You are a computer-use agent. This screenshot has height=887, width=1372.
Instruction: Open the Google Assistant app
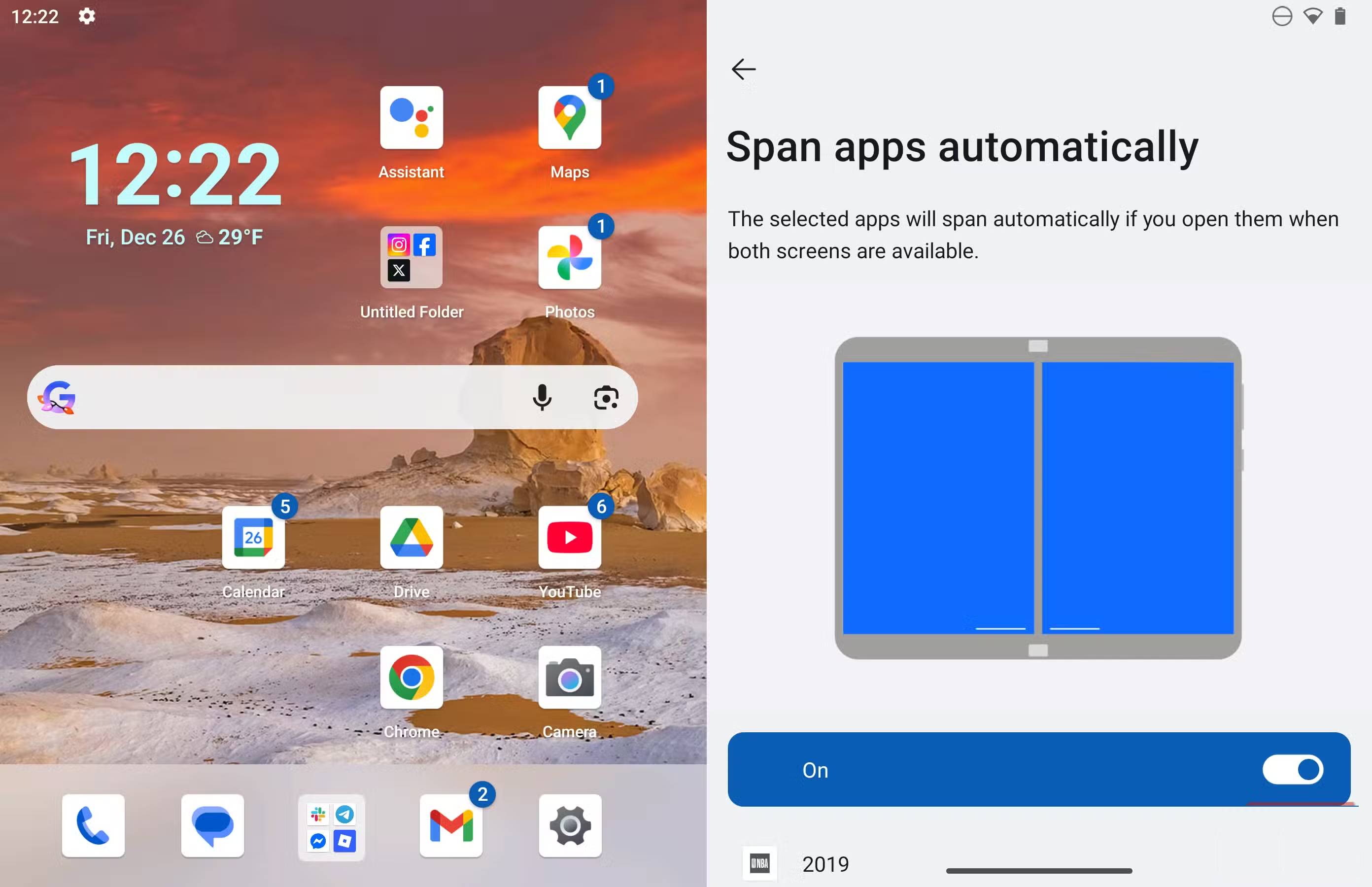pos(411,118)
